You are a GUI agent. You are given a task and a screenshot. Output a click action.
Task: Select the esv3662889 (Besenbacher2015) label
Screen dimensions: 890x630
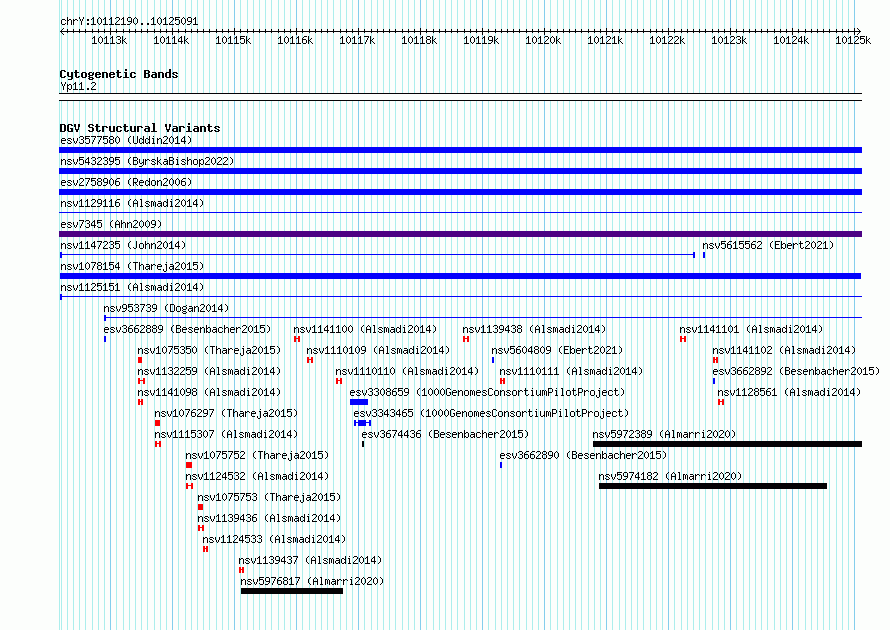pyautogui.click(x=187, y=329)
